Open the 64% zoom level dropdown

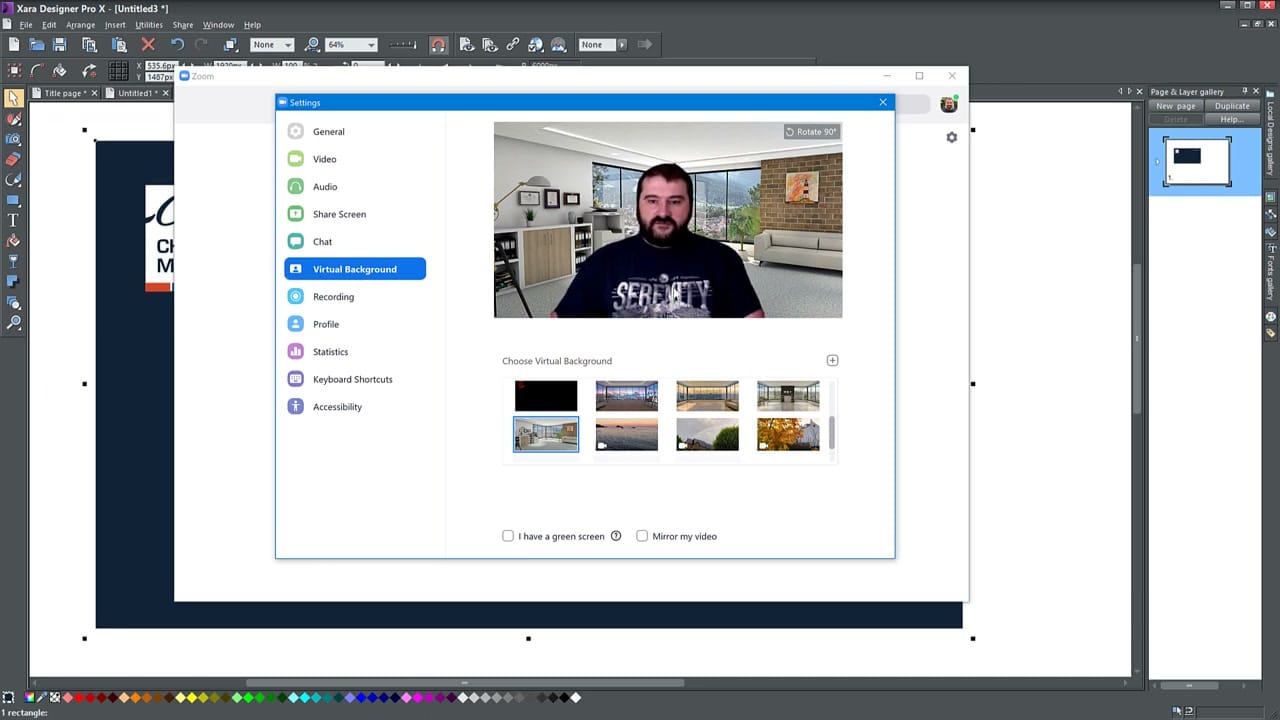click(370, 44)
